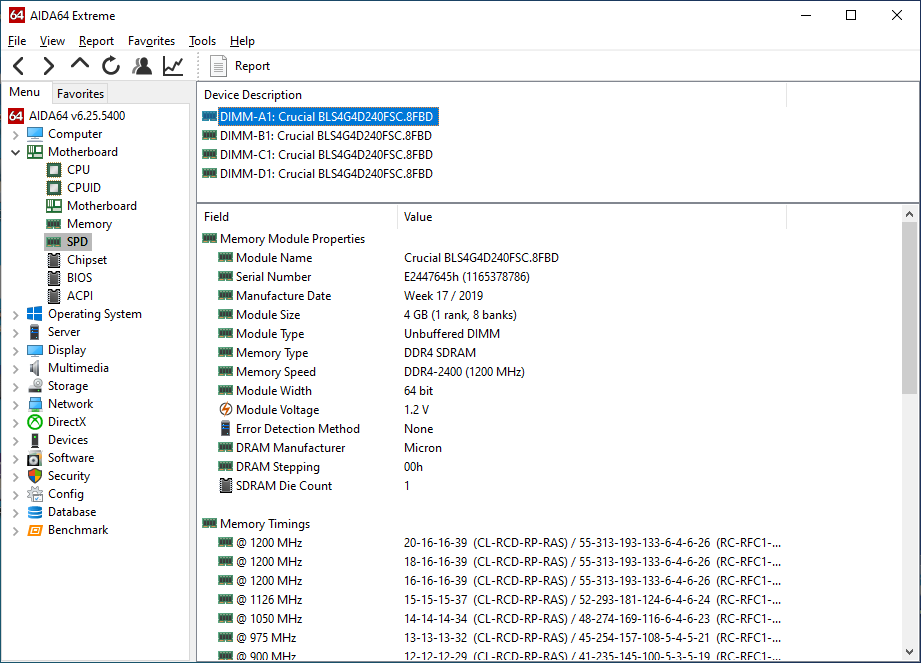This screenshot has height=663, width=921.
Task: Open the View menu
Action: (x=52, y=41)
